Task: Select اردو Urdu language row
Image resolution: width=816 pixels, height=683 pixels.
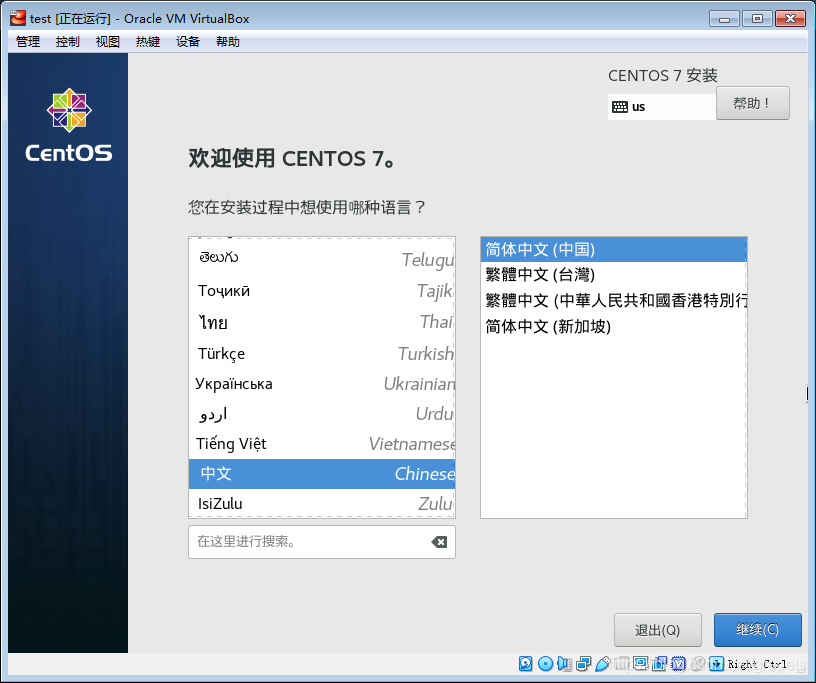Action: coord(322,414)
